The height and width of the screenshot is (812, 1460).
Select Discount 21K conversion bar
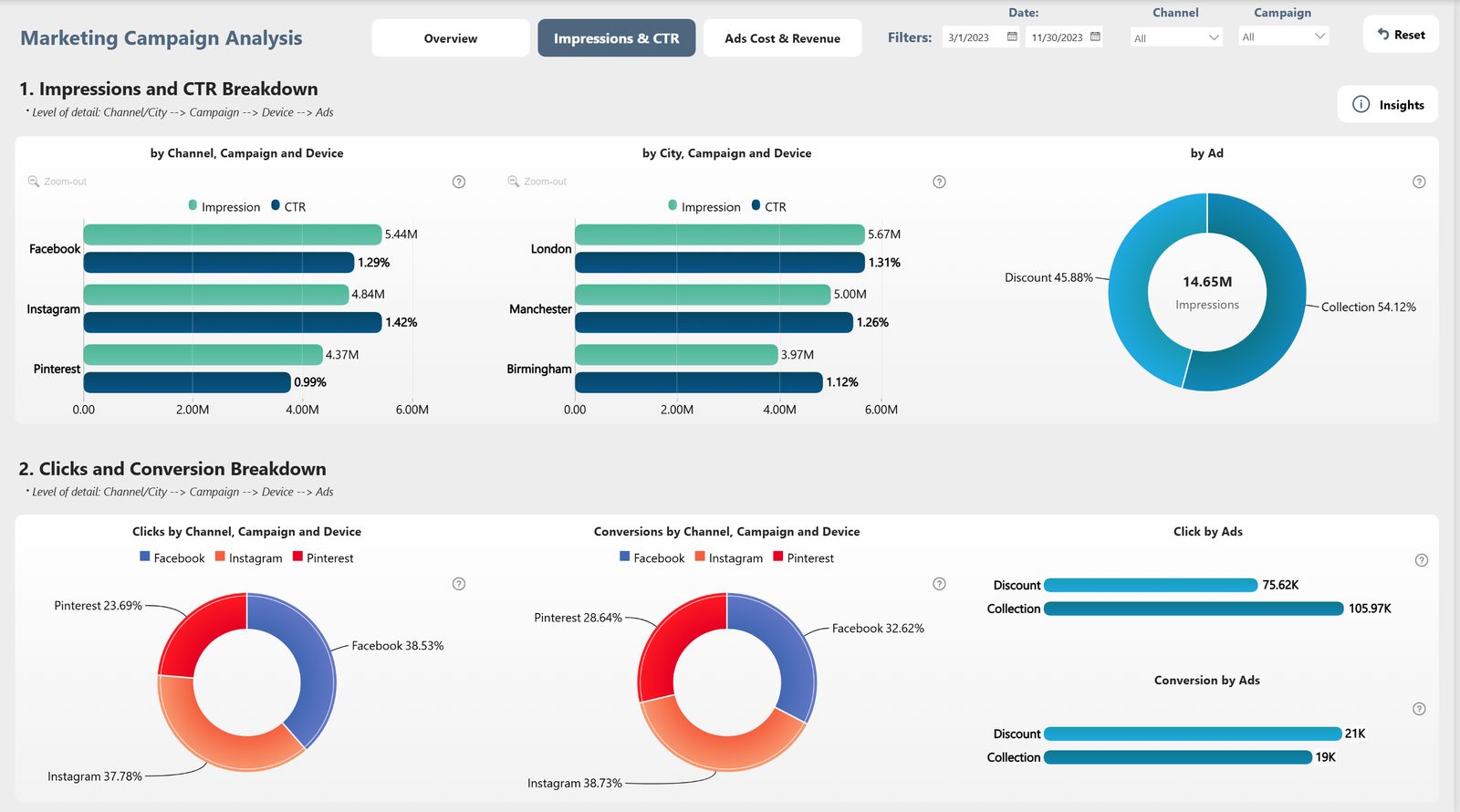(x=1193, y=734)
